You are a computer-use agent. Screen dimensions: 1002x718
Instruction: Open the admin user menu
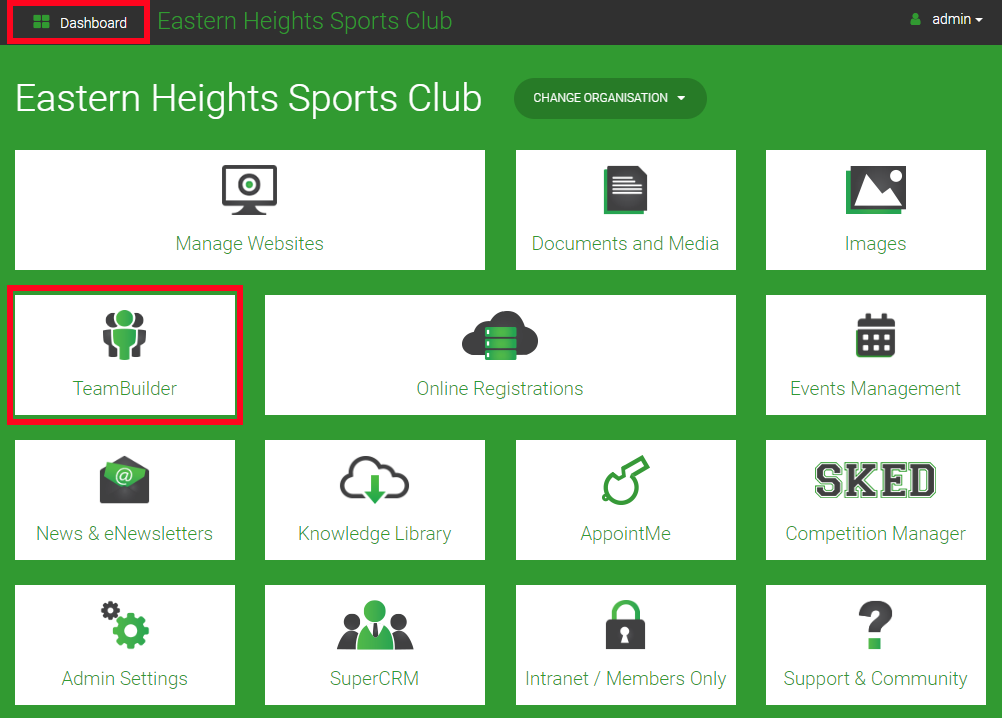coord(947,19)
